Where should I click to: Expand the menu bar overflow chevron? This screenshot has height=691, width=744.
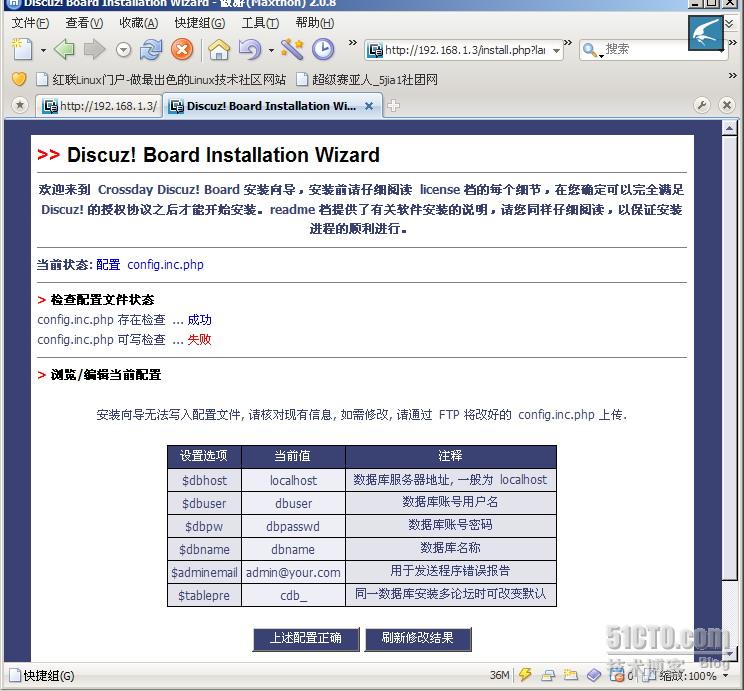pos(729,23)
